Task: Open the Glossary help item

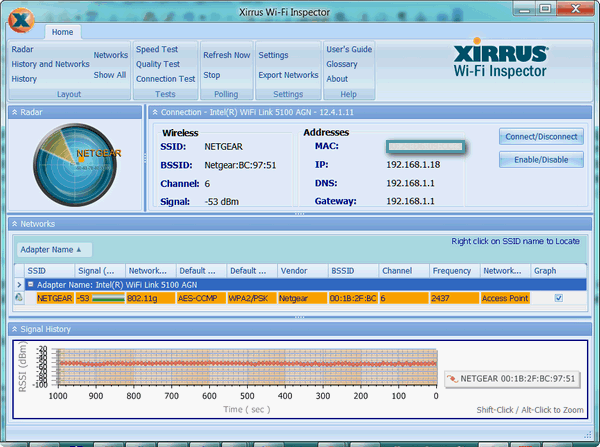Action: pyautogui.click(x=342, y=64)
